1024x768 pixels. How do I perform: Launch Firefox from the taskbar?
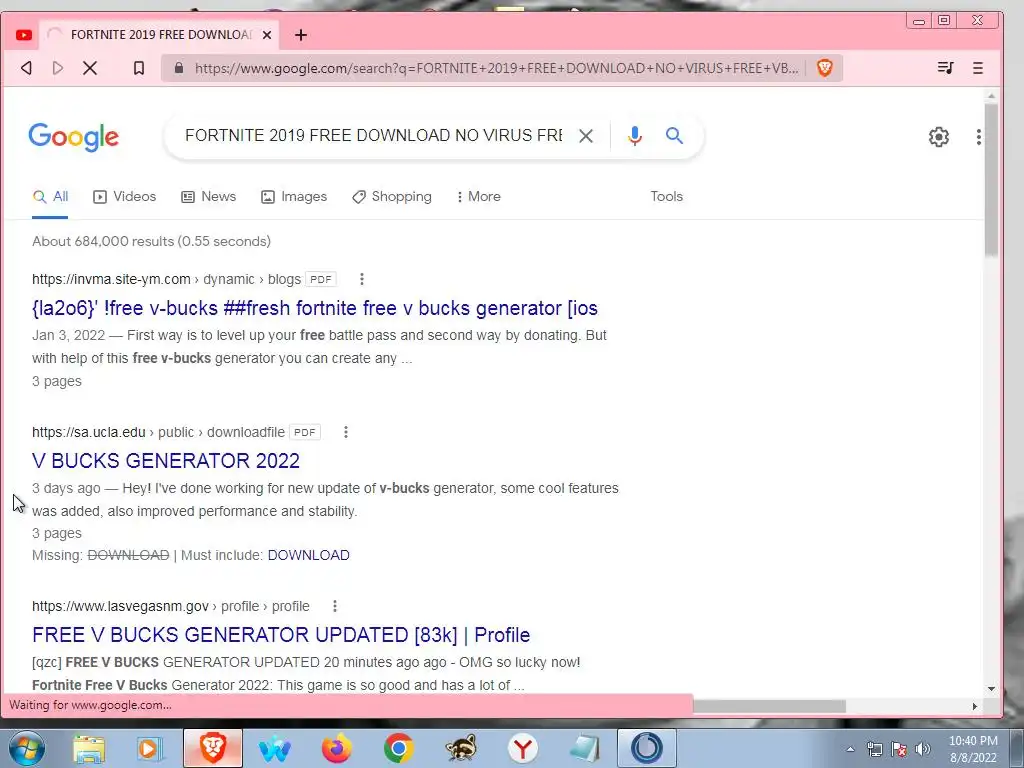point(337,749)
